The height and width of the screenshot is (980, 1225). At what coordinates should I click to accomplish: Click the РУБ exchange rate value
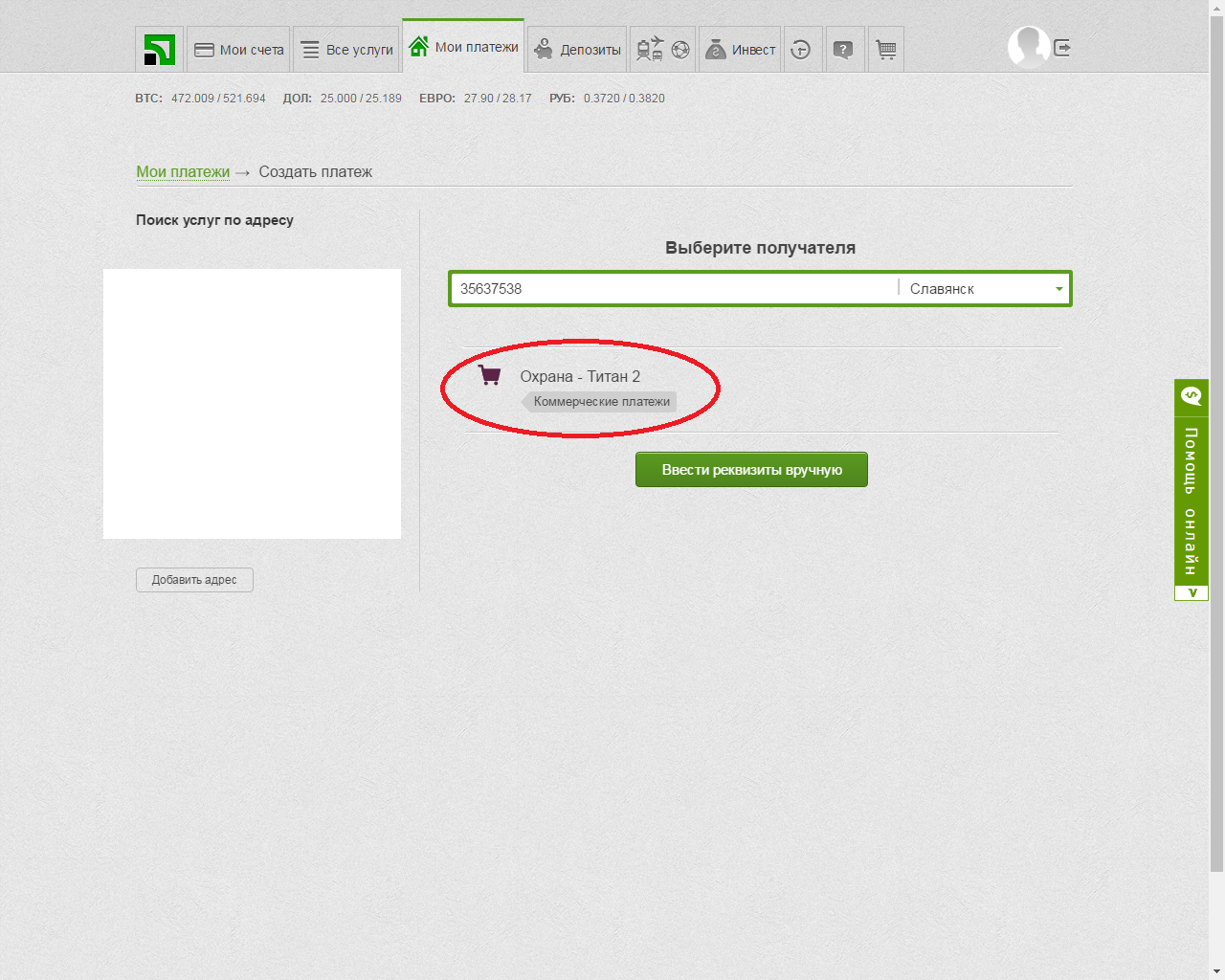pyautogui.click(x=624, y=99)
